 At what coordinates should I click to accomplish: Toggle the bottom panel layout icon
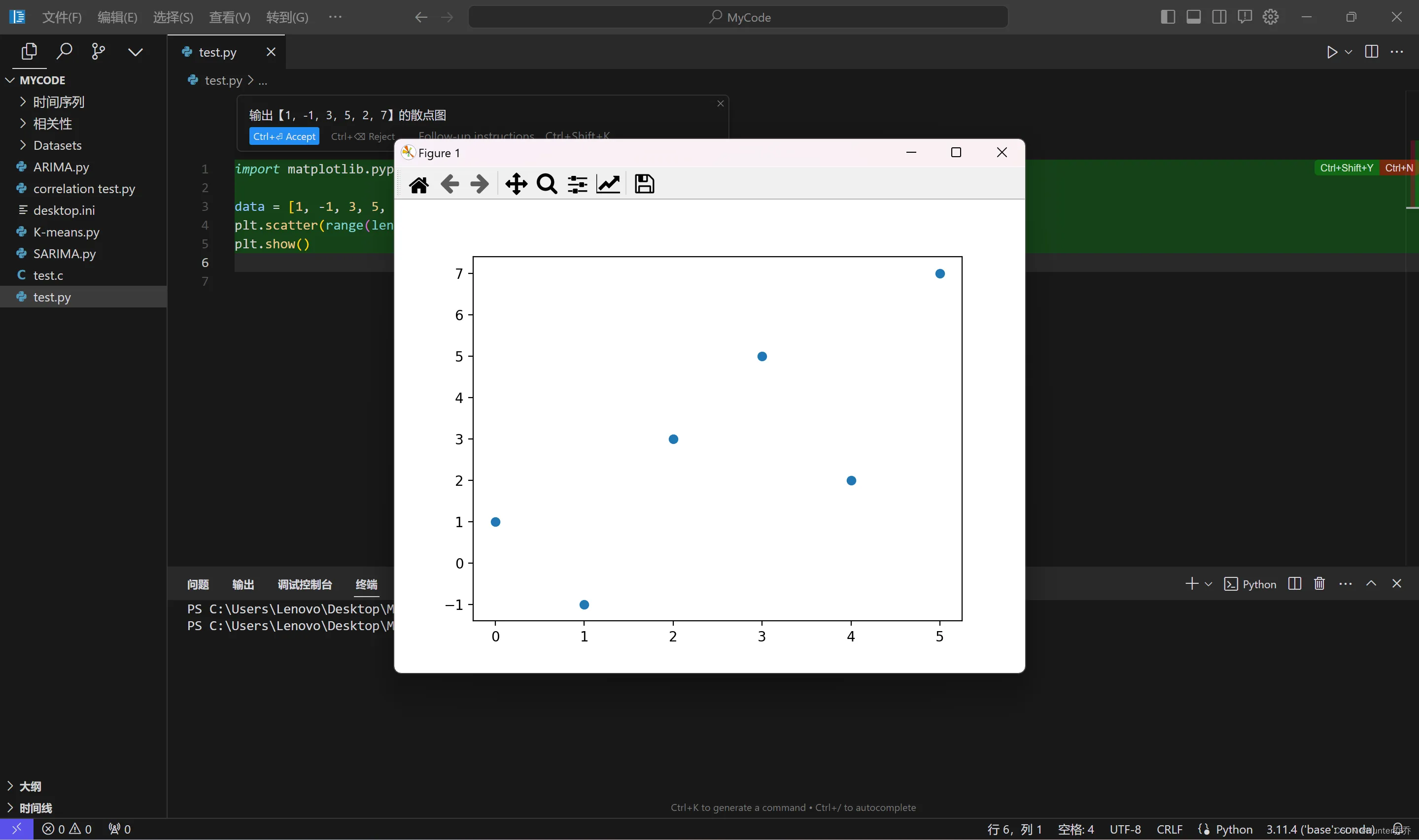(1193, 17)
